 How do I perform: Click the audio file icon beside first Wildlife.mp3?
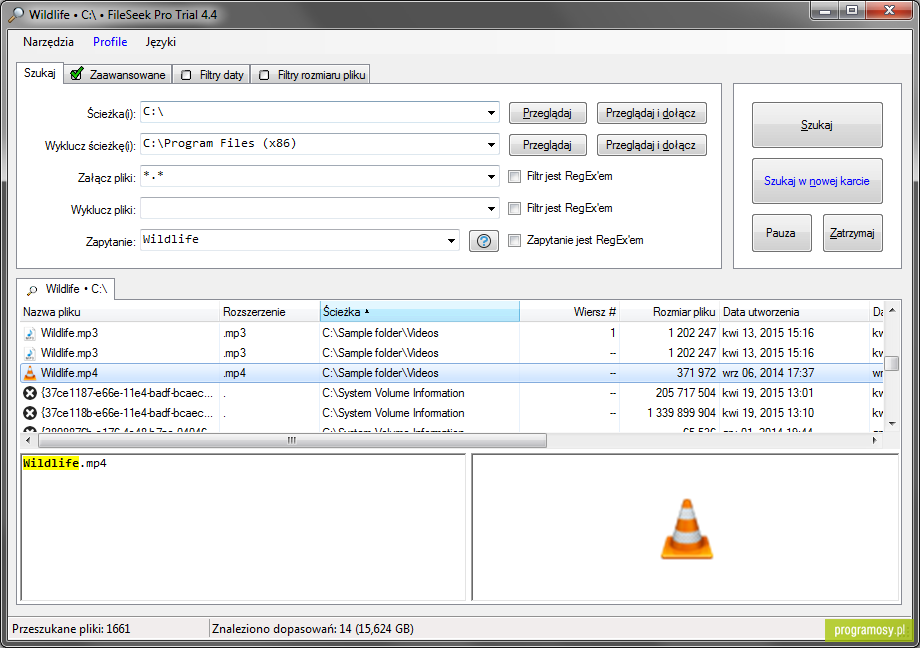(30, 333)
